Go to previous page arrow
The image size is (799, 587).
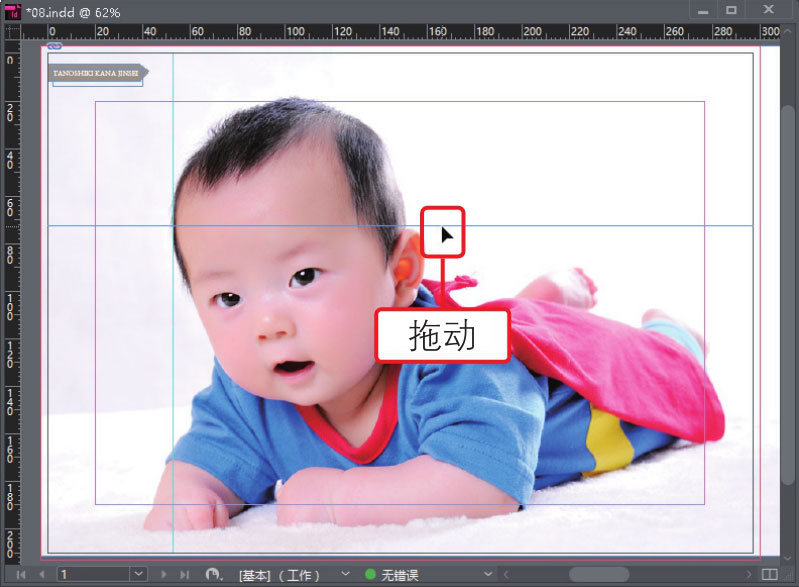(42, 575)
